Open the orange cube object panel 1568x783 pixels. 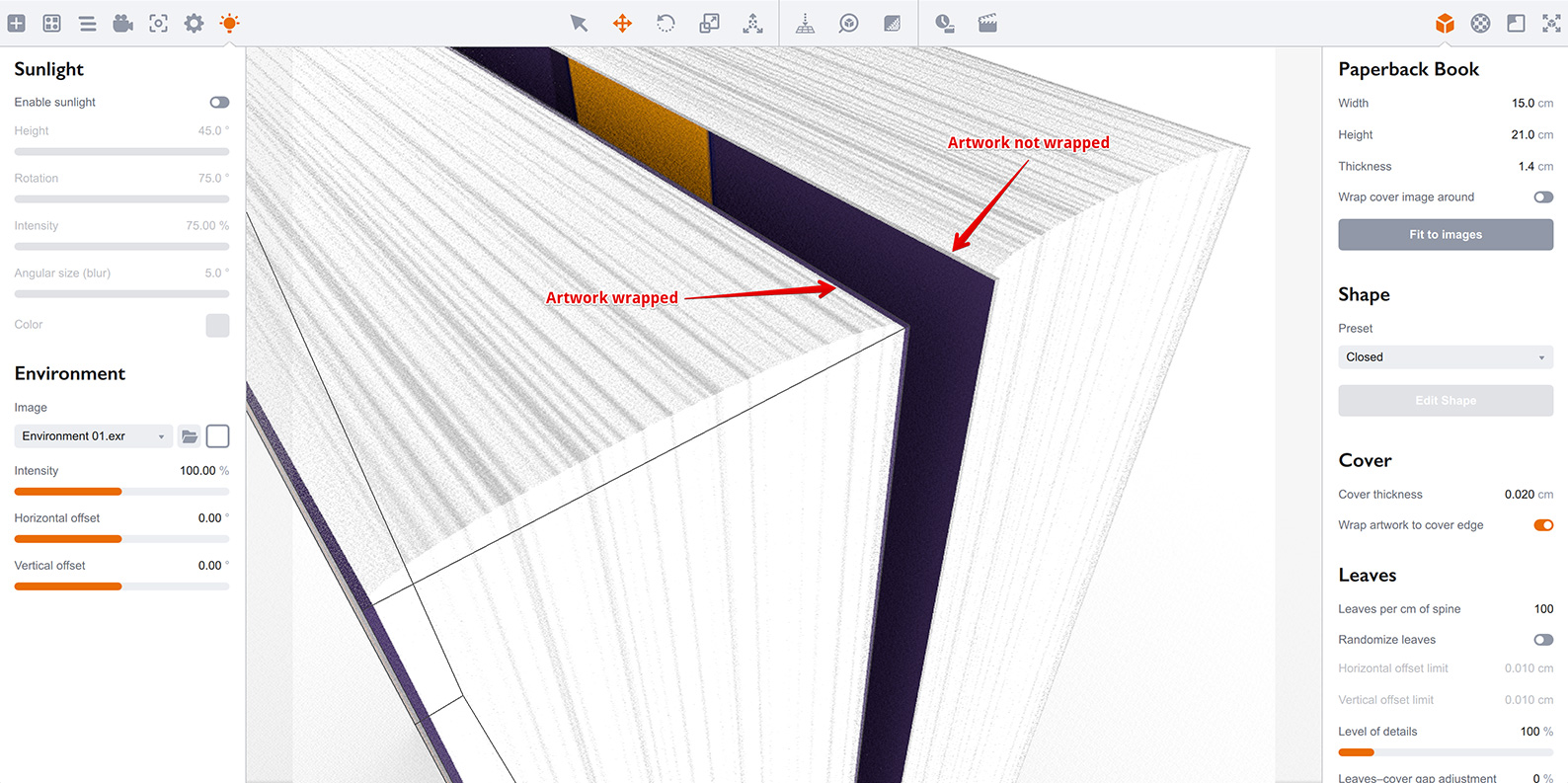(1445, 23)
